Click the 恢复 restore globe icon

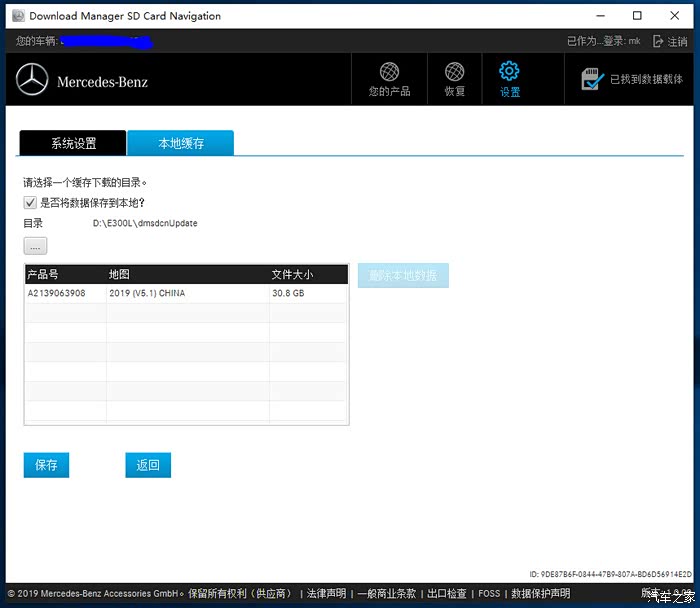pos(454,72)
